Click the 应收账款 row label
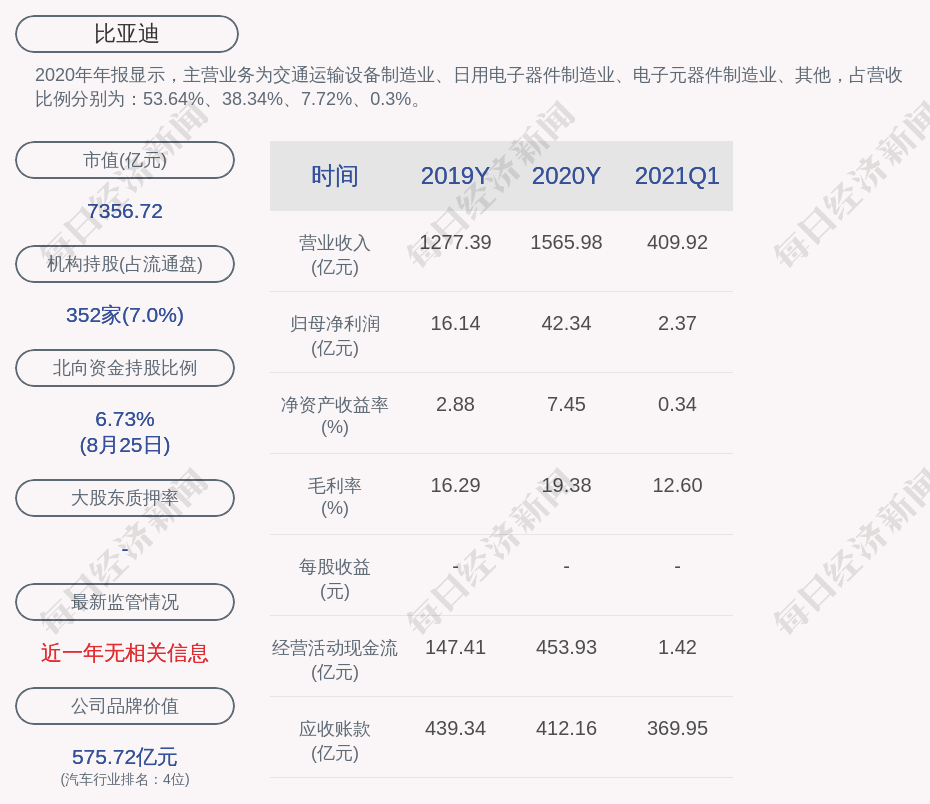Image resolution: width=930 pixels, height=804 pixels. pos(335,741)
